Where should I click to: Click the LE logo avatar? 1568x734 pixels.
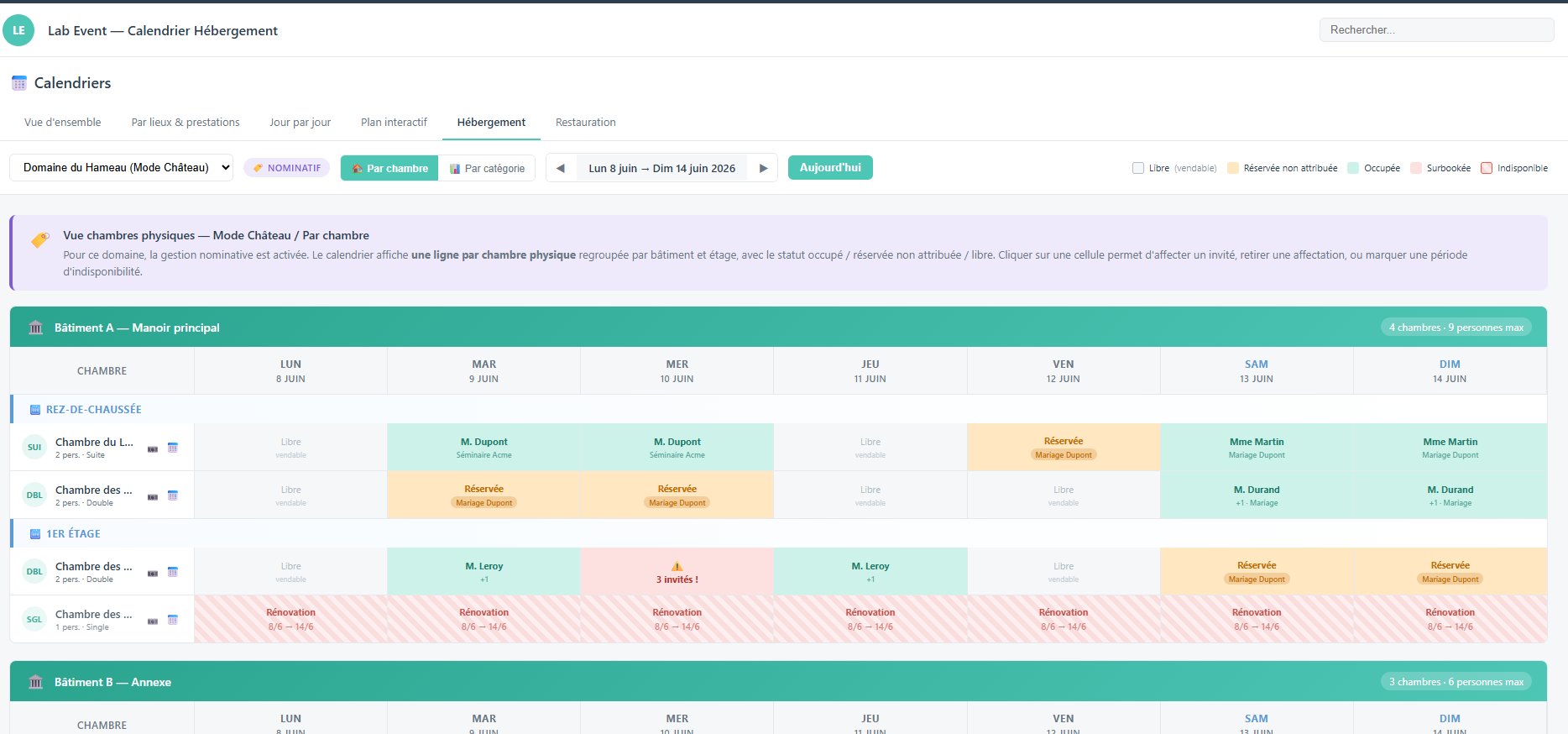pos(18,30)
